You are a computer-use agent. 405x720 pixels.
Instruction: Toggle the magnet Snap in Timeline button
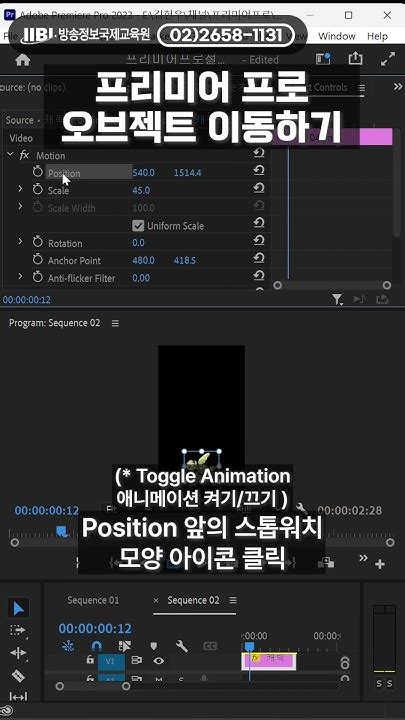[x=96, y=647]
